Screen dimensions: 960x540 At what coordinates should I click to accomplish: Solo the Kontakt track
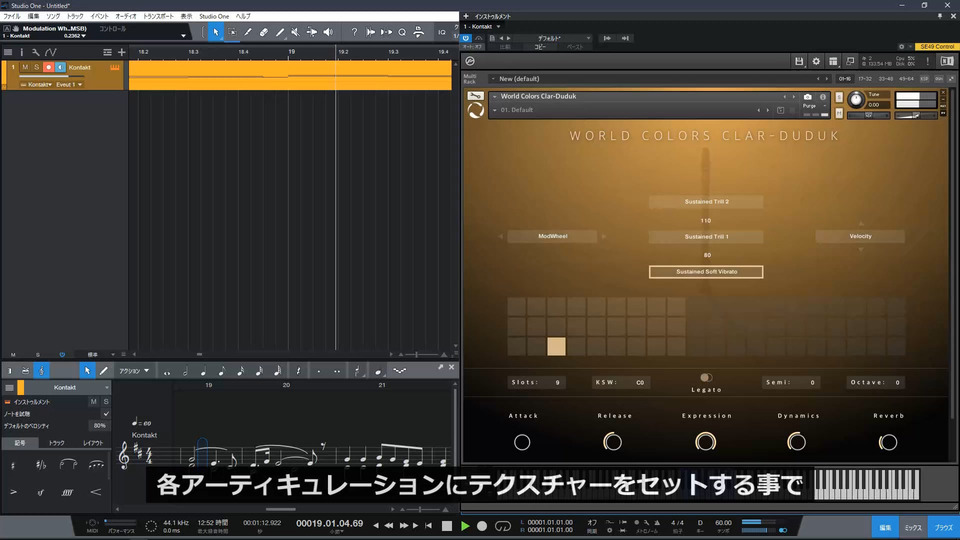37,67
